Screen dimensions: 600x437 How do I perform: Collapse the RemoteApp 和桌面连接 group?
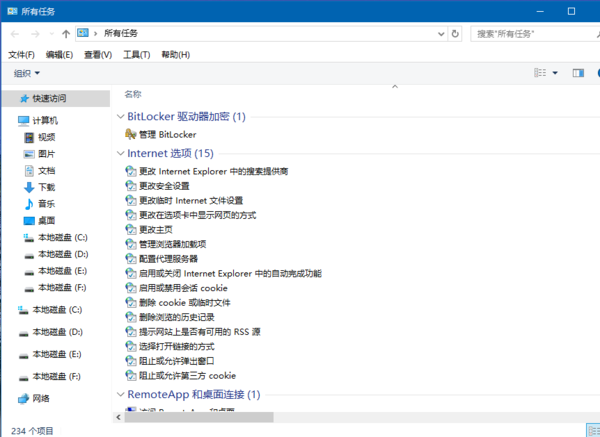coord(121,394)
